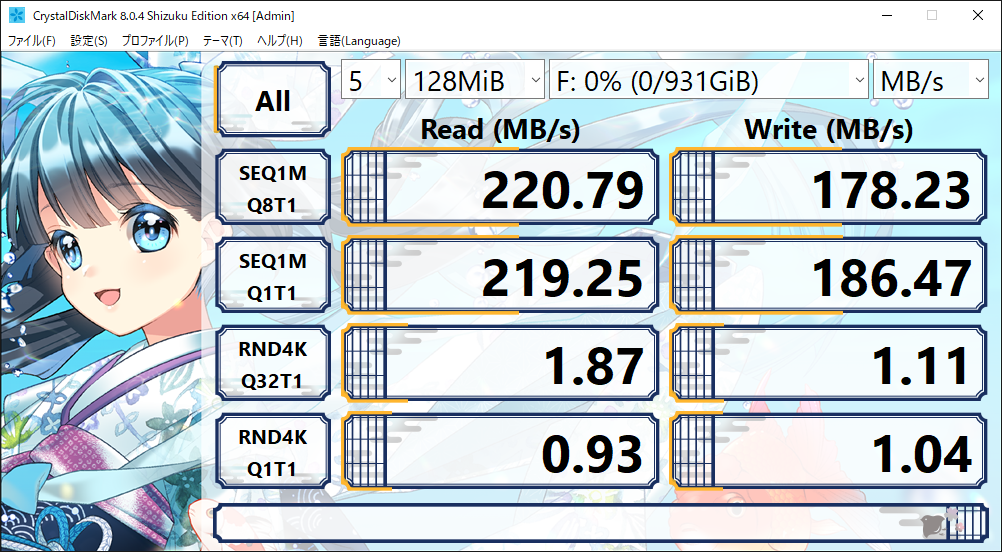Select the 1.87 random read result

(500, 364)
